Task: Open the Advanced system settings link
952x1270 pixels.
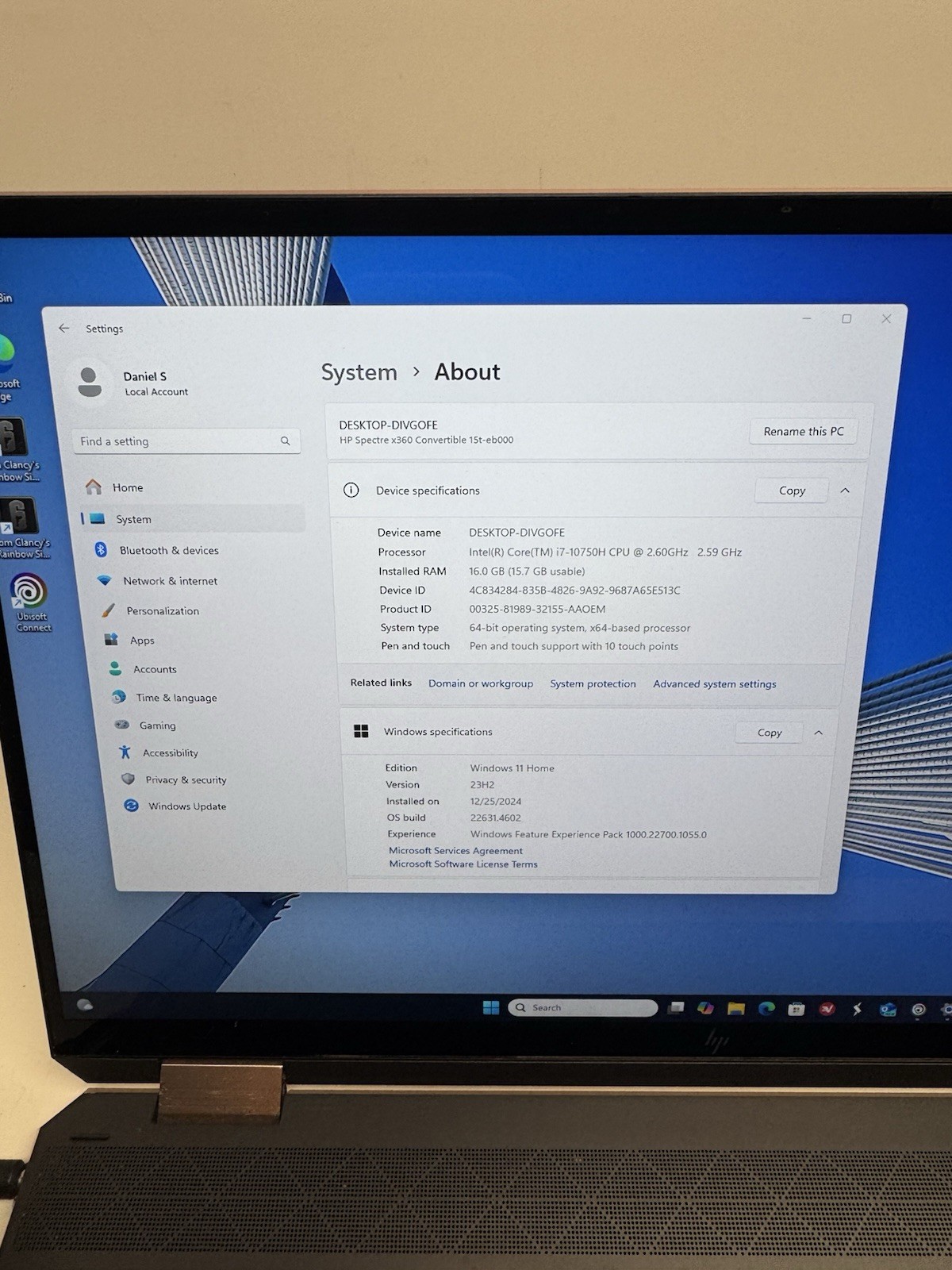Action: coord(715,684)
